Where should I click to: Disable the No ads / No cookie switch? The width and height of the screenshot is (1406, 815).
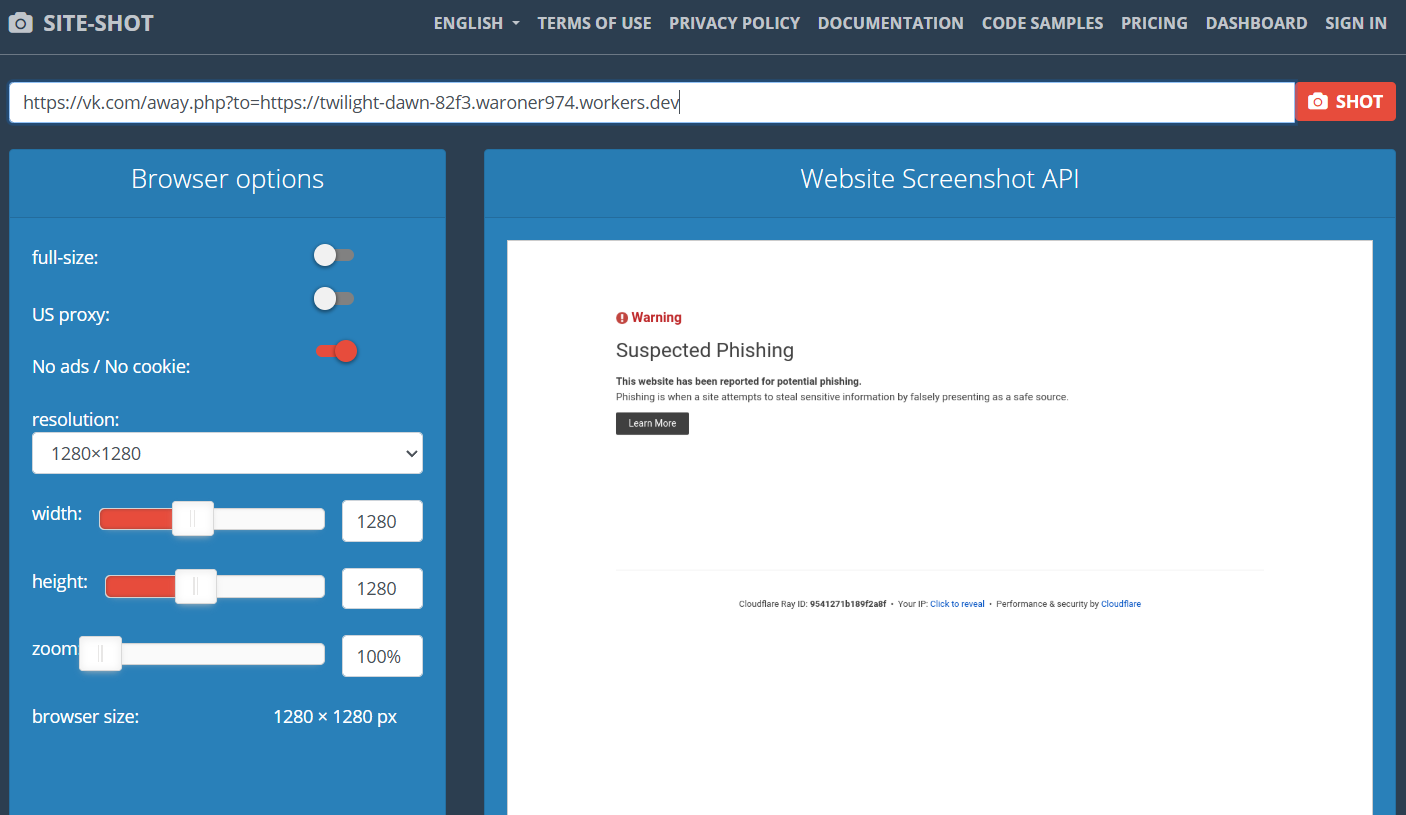click(336, 351)
